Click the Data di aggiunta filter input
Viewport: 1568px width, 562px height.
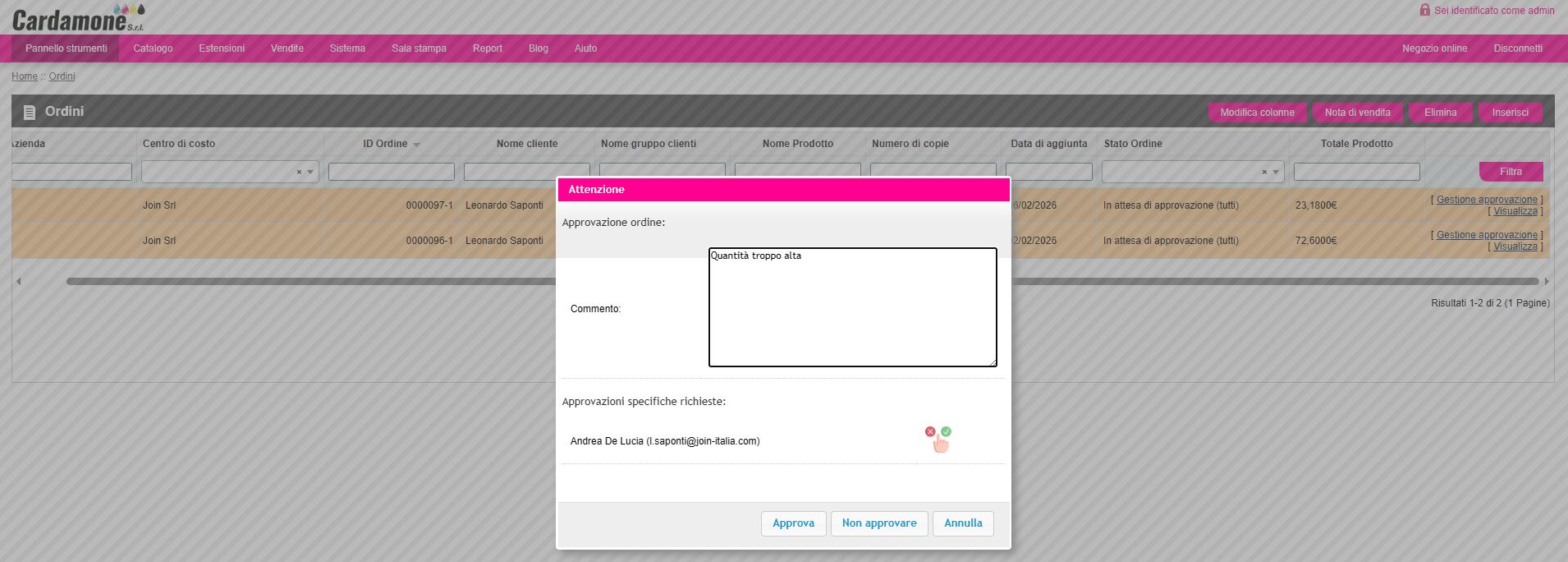tap(1049, 172)
